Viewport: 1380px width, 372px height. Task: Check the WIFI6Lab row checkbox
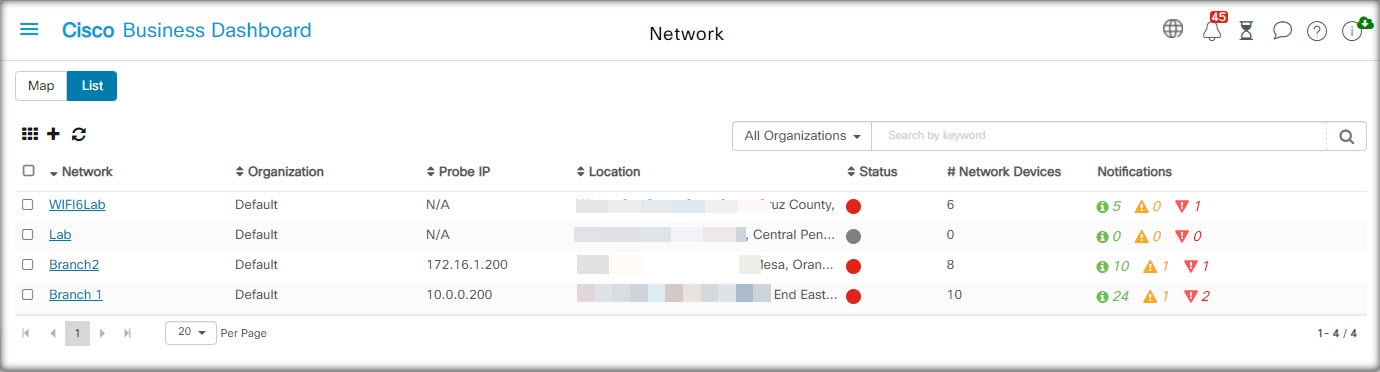(28, 205)
